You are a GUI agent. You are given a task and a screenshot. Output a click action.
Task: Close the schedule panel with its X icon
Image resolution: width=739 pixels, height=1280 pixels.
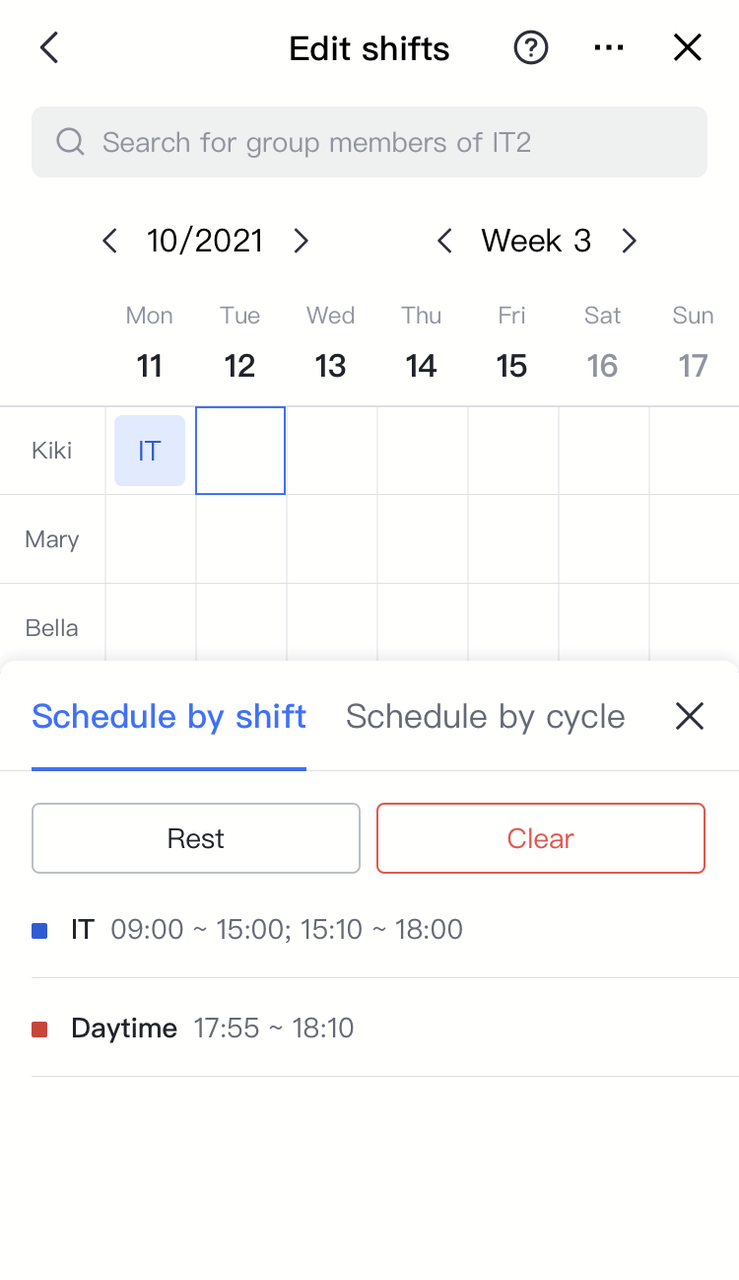(690, 716)
